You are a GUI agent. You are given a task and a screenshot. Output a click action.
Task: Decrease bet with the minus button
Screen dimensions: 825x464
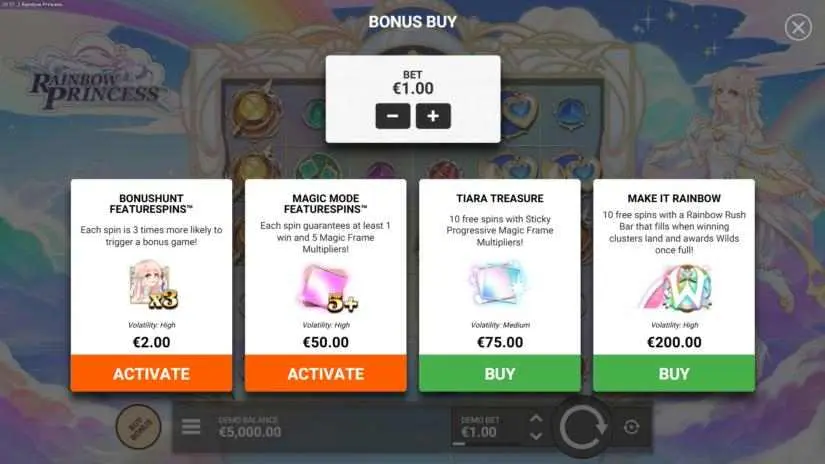(393, 116)
